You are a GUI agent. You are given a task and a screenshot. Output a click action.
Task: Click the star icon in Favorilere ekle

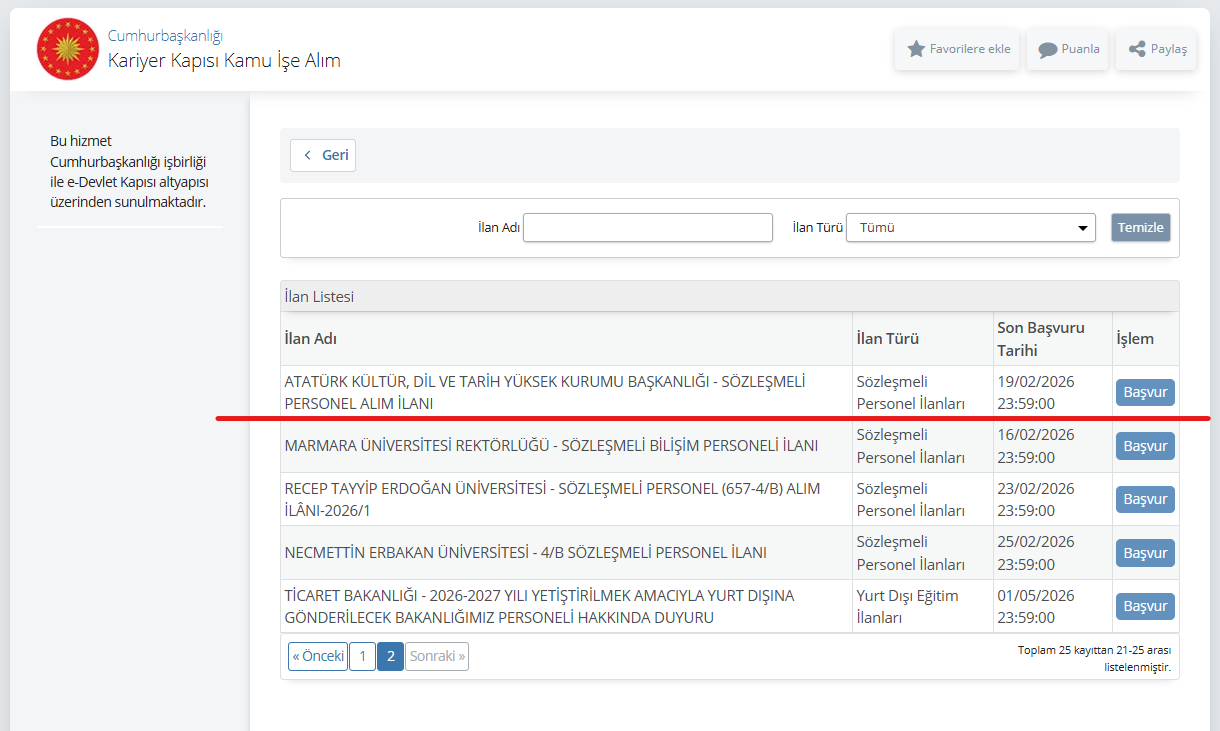tap(916, 49)
